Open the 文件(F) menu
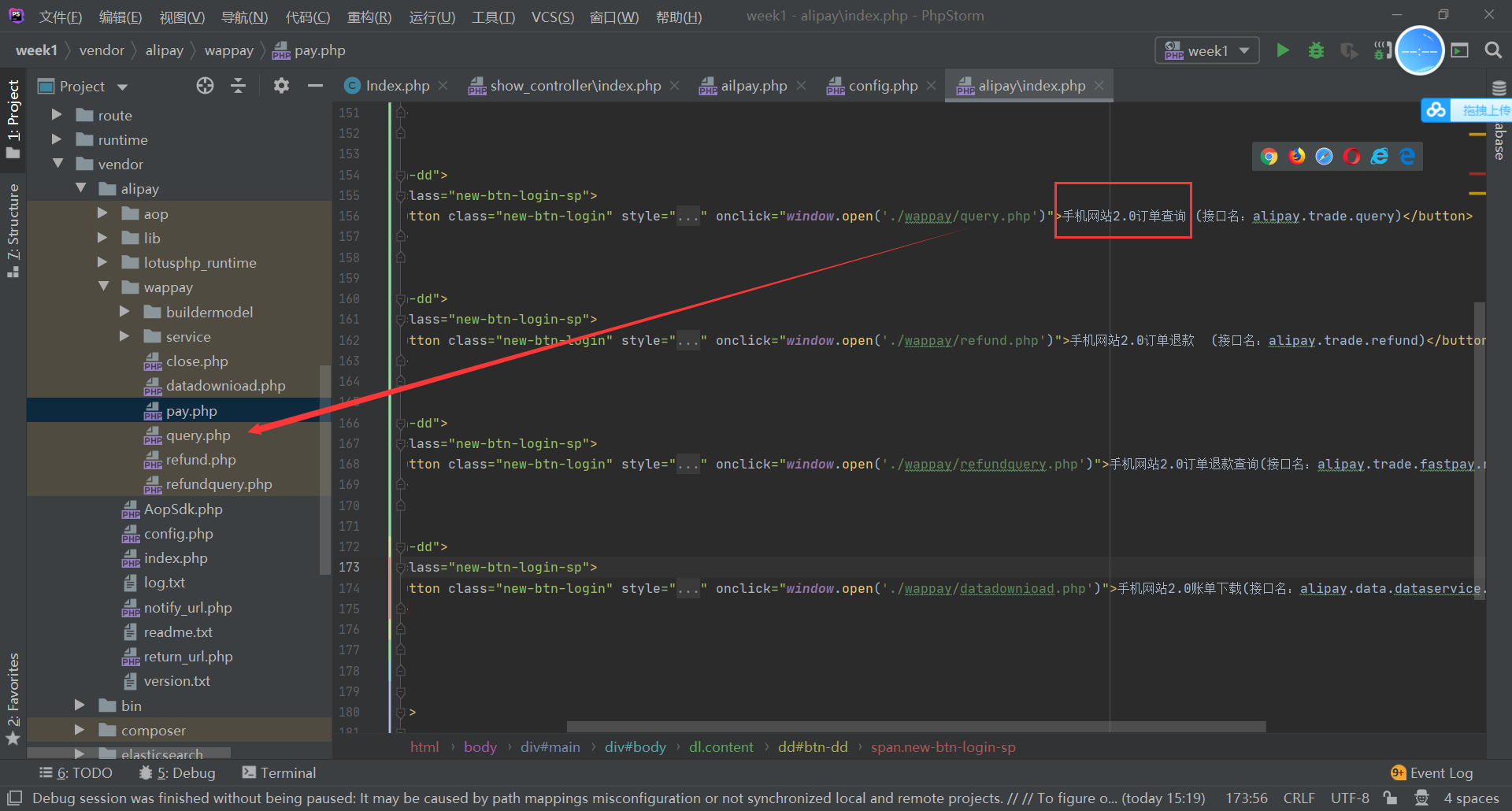Image resolution: width=1512 pixels, height=811 pixels. [x=61, y=17]
